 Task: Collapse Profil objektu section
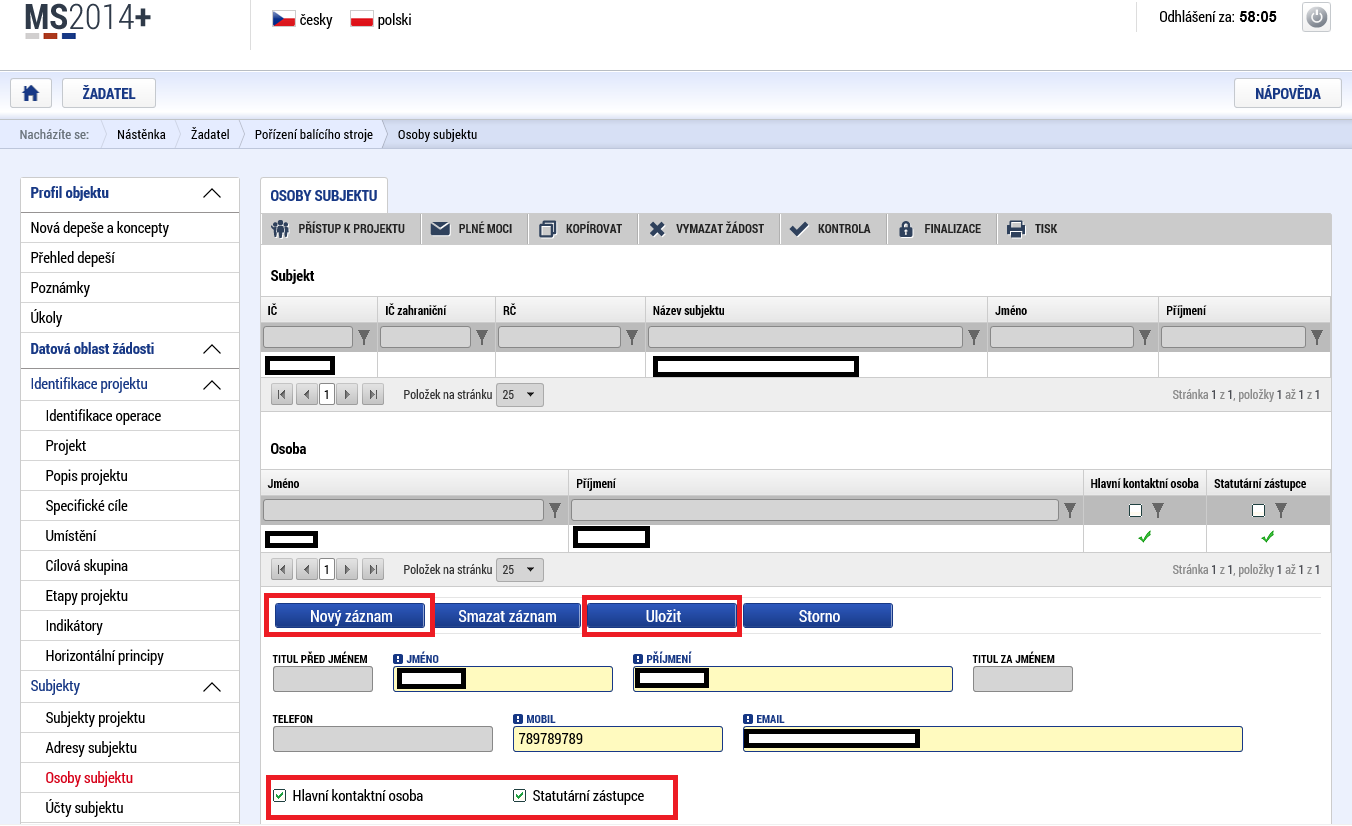[x=212, y=194]
